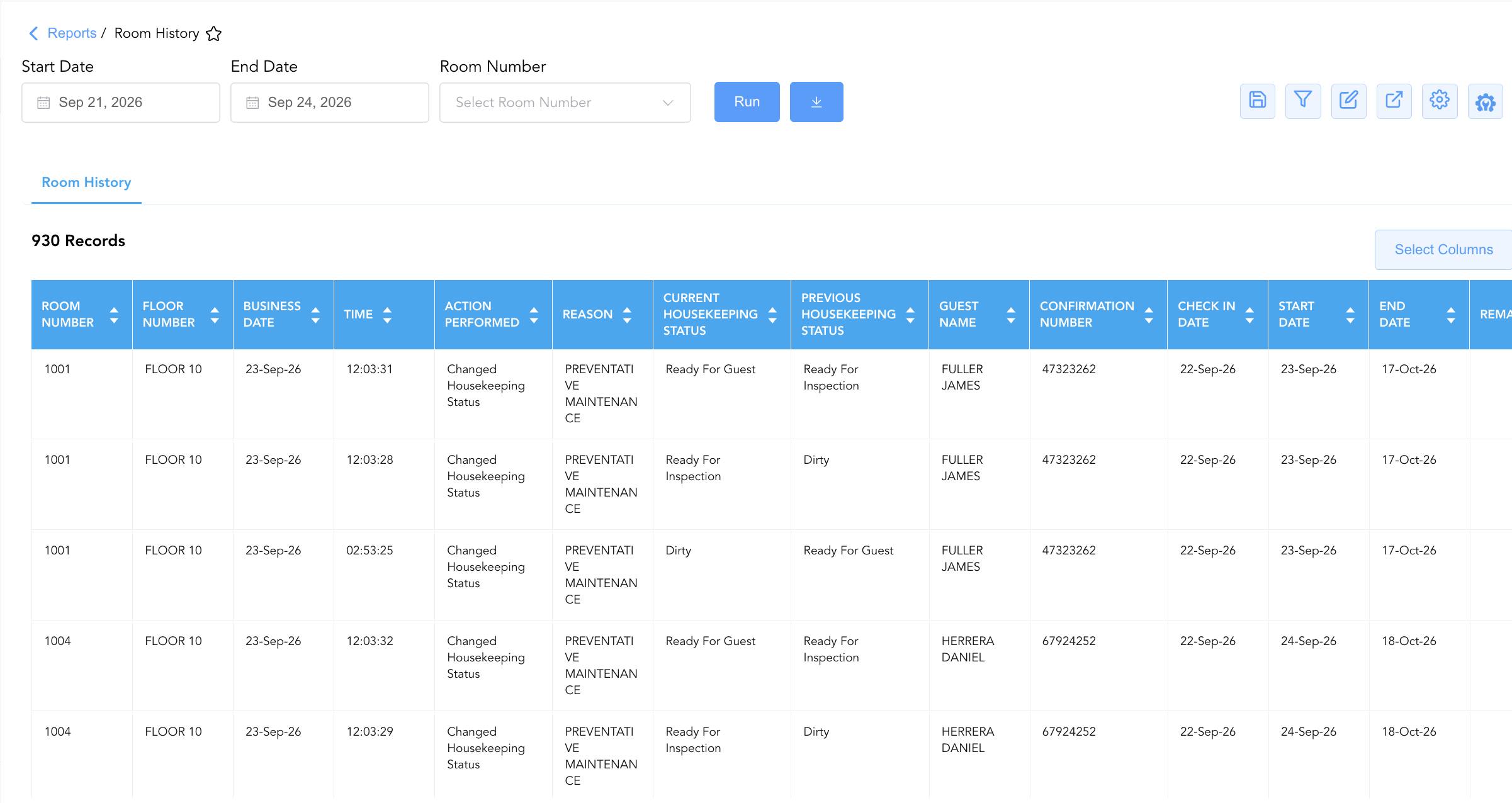Click confirmation number 47323262 at 12:03:31

[1068, 369]
